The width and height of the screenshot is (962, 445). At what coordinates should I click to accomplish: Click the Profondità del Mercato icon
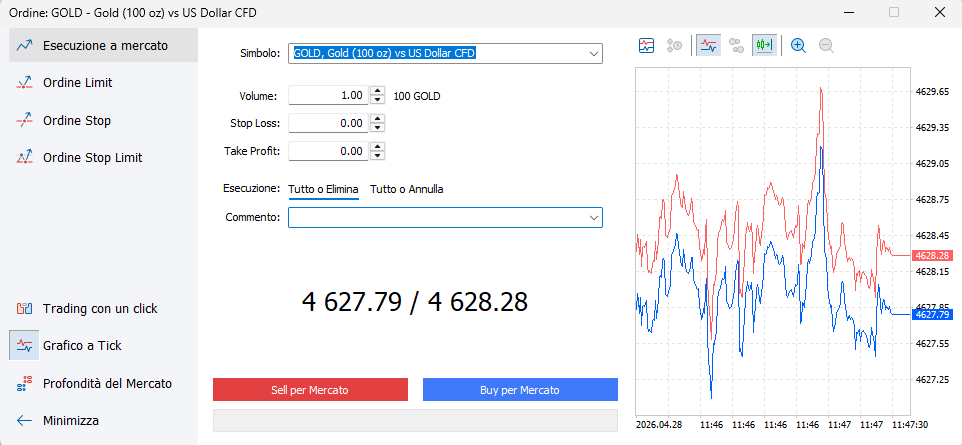coord(25,384)
